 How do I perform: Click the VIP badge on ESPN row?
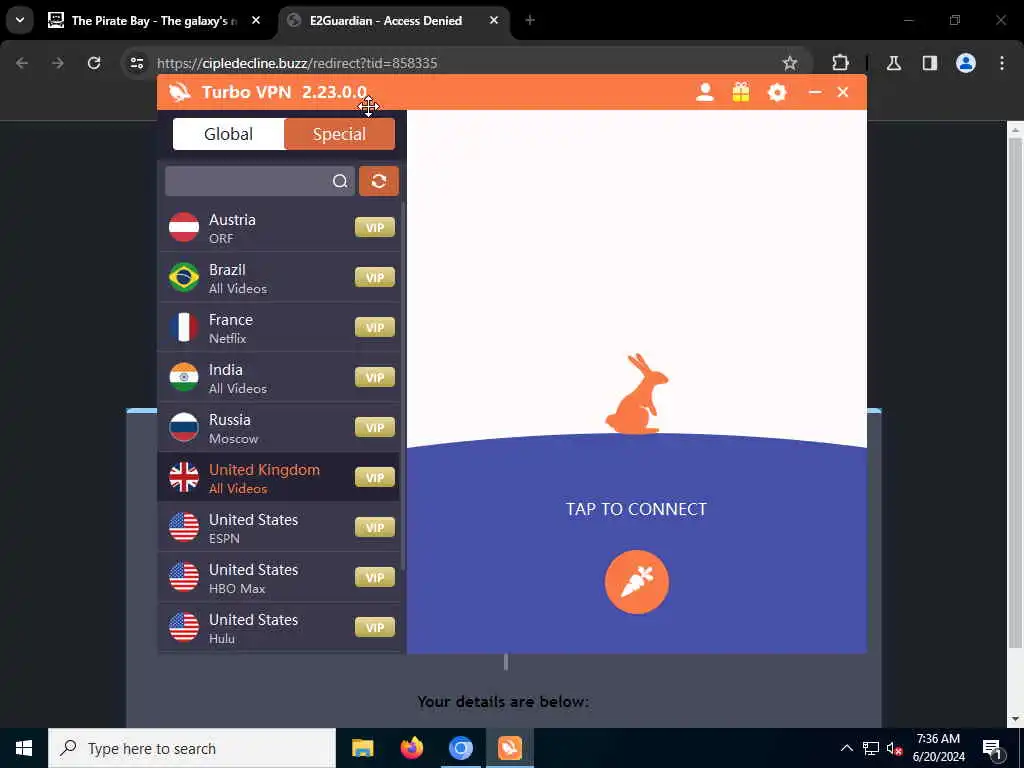tap(375, 527)
